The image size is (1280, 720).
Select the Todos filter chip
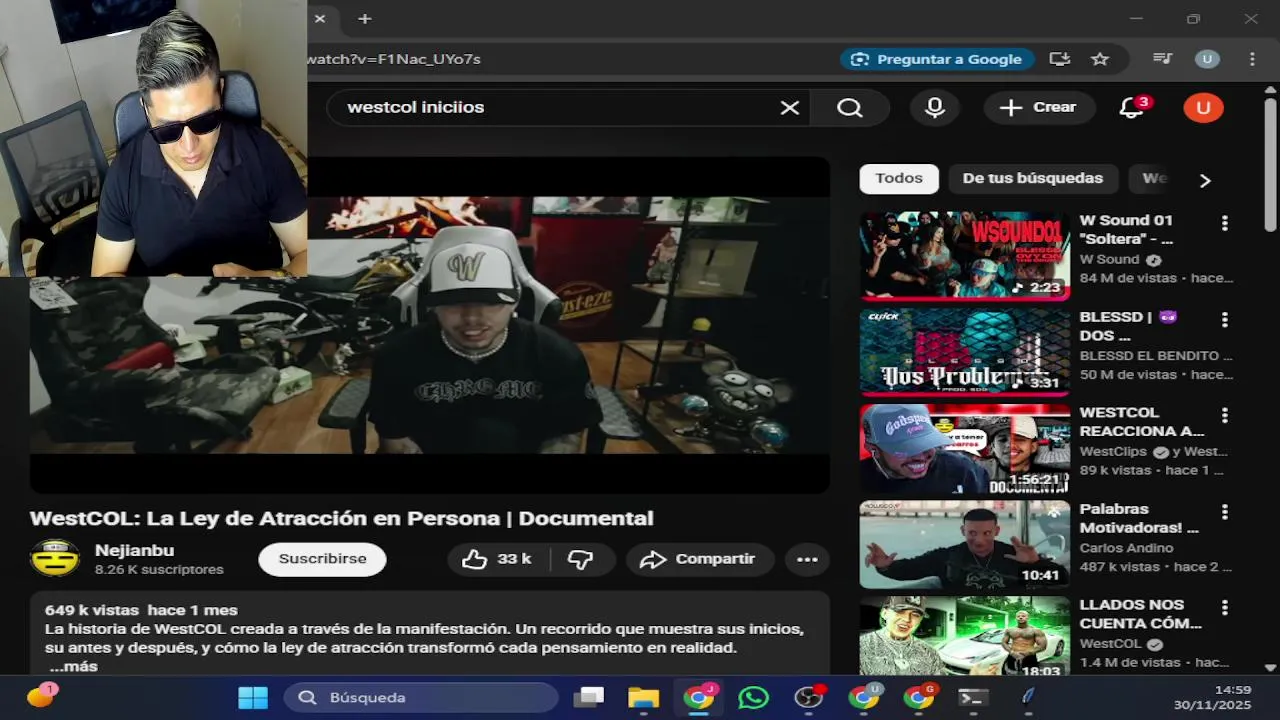pyautogui.click(x=899, y=178)
